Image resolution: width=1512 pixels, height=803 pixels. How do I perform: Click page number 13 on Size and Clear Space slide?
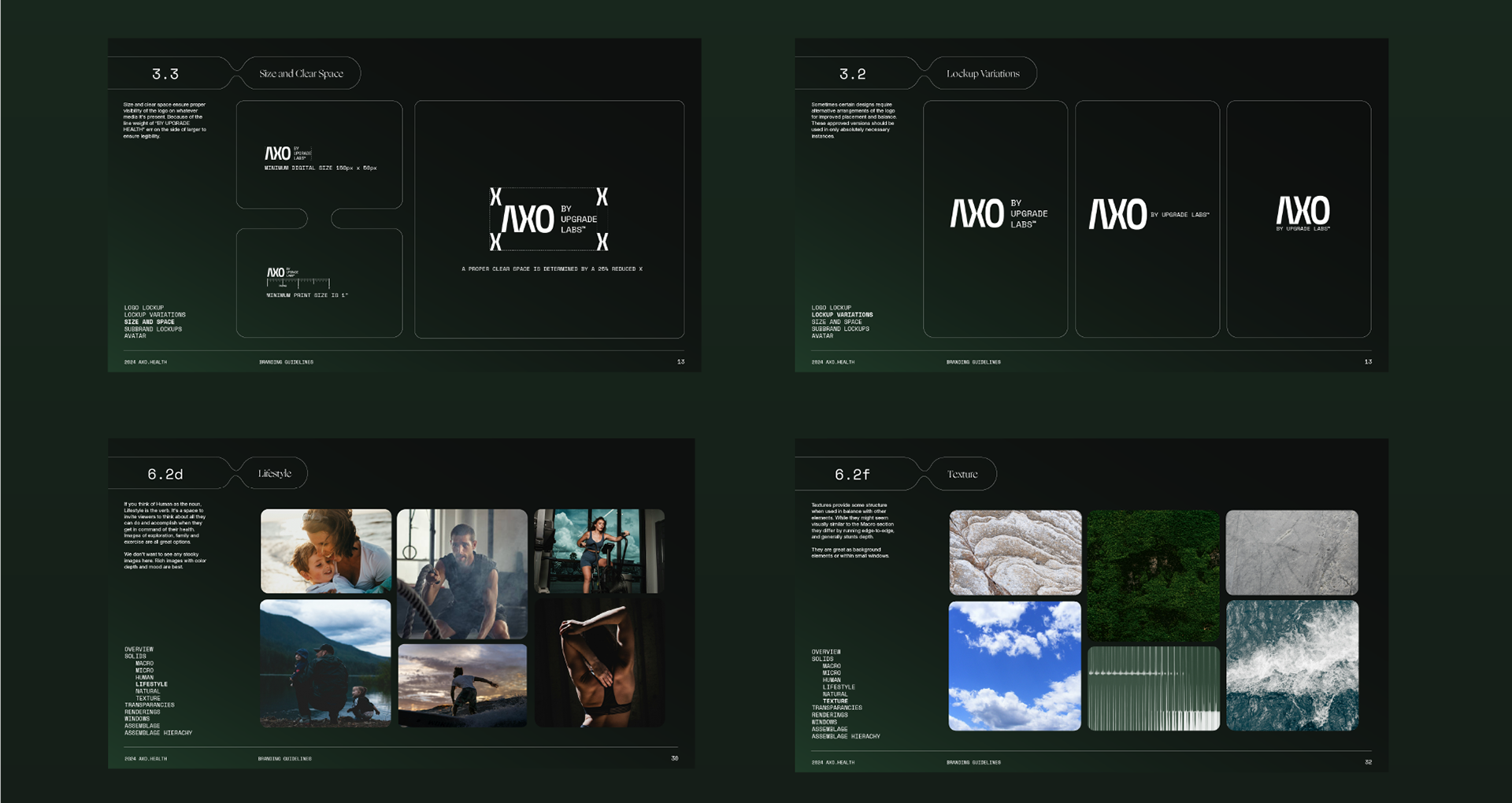point(681,362)
